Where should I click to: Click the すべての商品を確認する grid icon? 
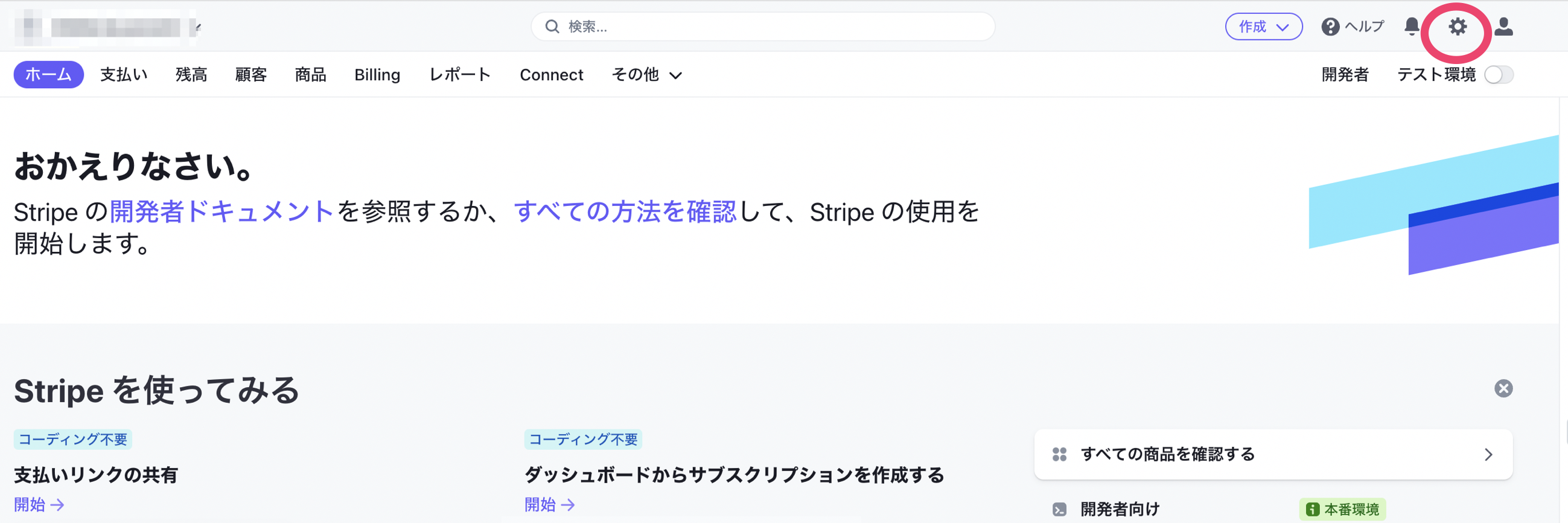[x=1059, y=454]
